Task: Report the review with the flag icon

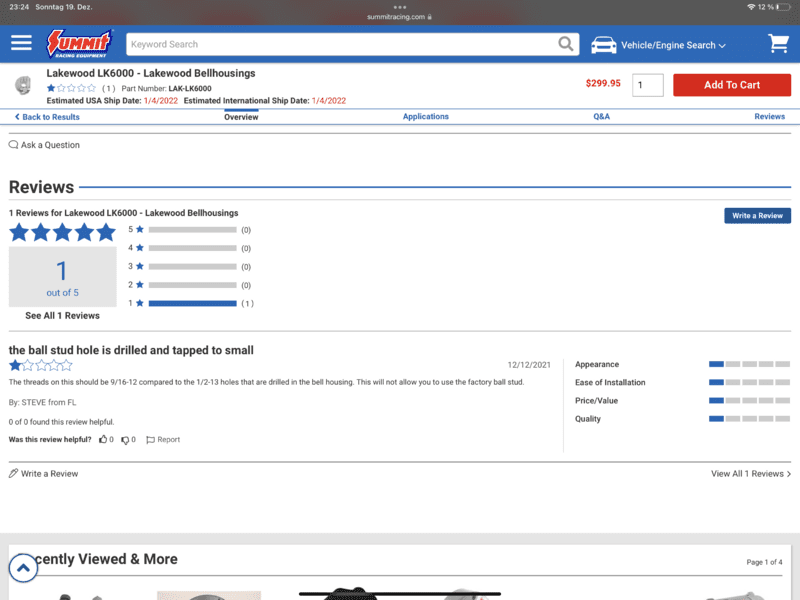Action: point(163,440)
